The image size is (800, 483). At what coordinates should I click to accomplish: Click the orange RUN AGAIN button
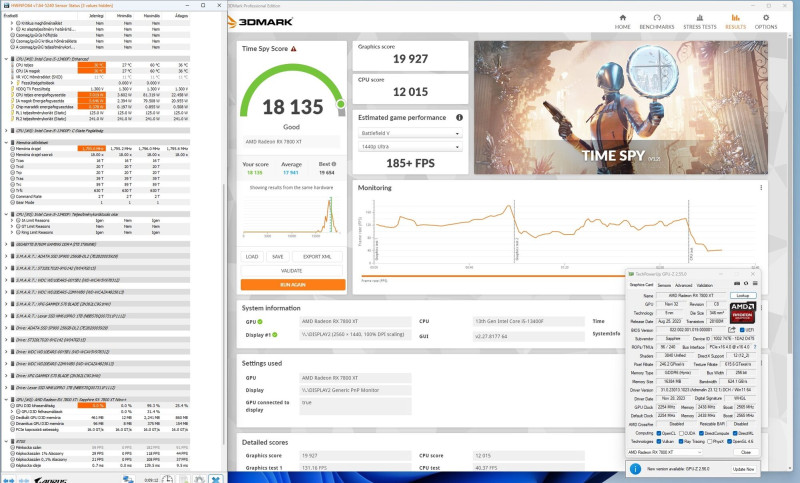click(293, 285)
